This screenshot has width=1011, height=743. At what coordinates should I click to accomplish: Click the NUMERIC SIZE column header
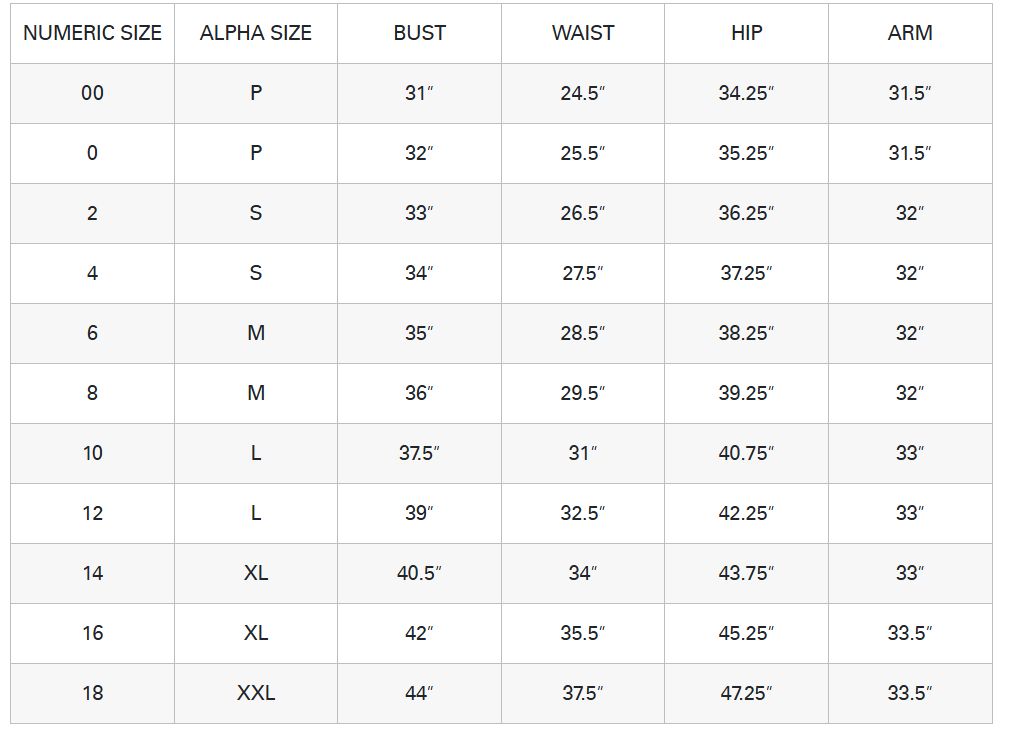(x=92, y=33)
